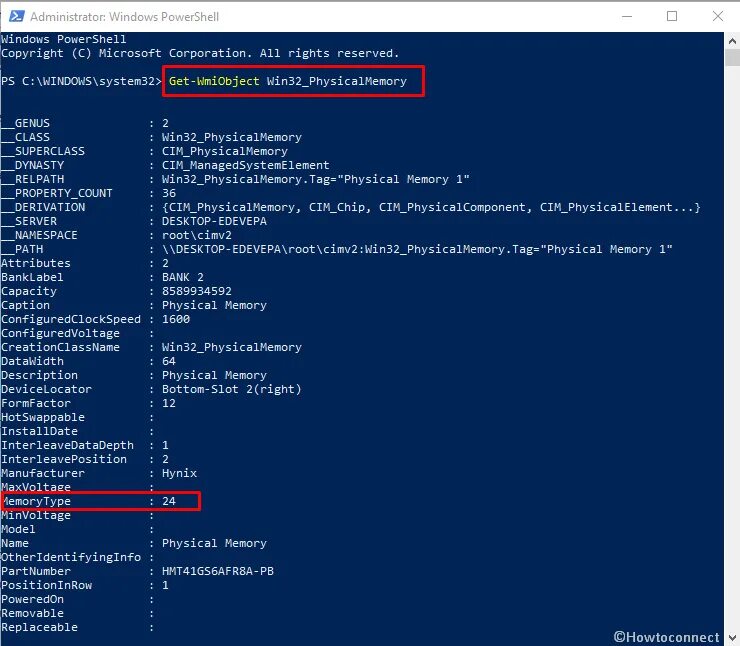The width and height of the screenshot is (740, 646).
Task: Click the PoweredOn property label
Action: coord(33,599)
